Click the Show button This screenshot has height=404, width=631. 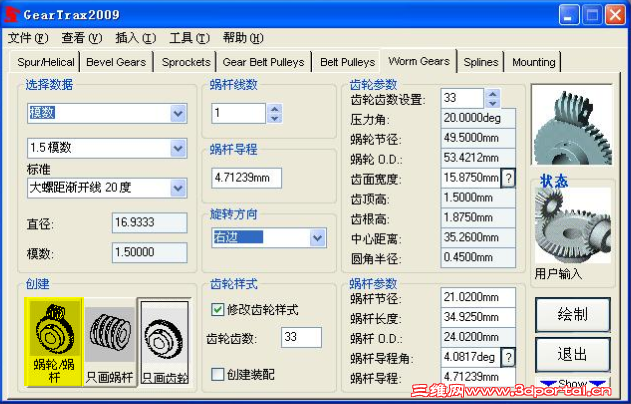[x=573, y=383]
